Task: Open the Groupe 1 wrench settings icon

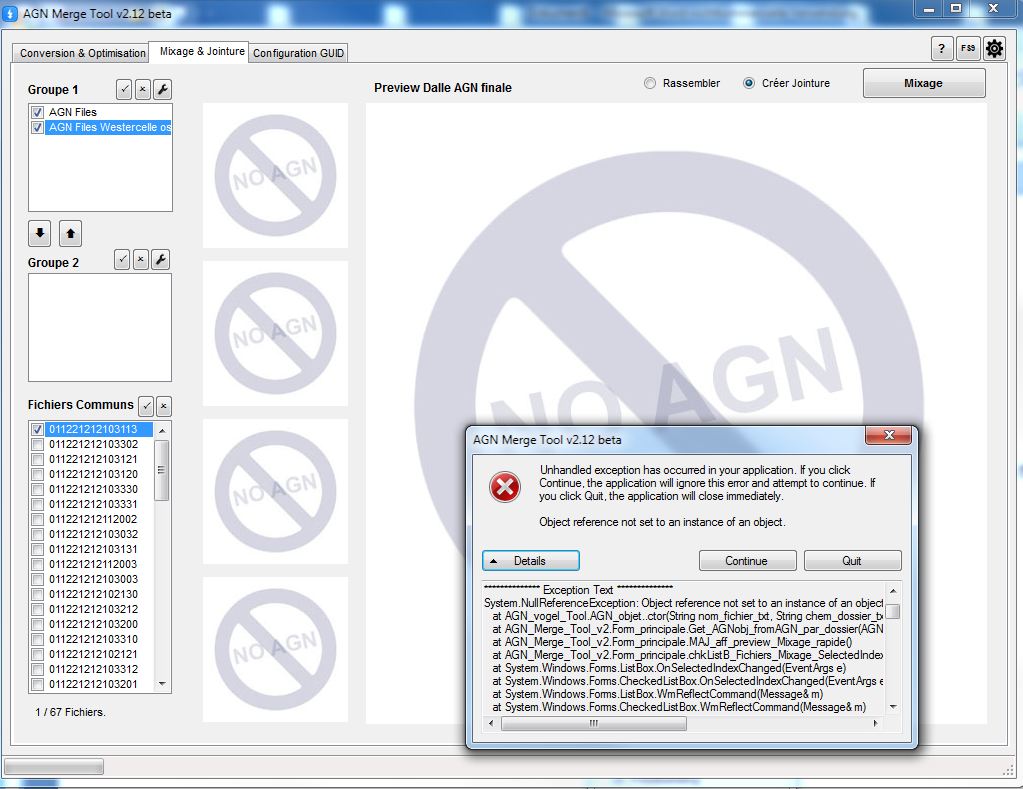Action: (162, 89)
